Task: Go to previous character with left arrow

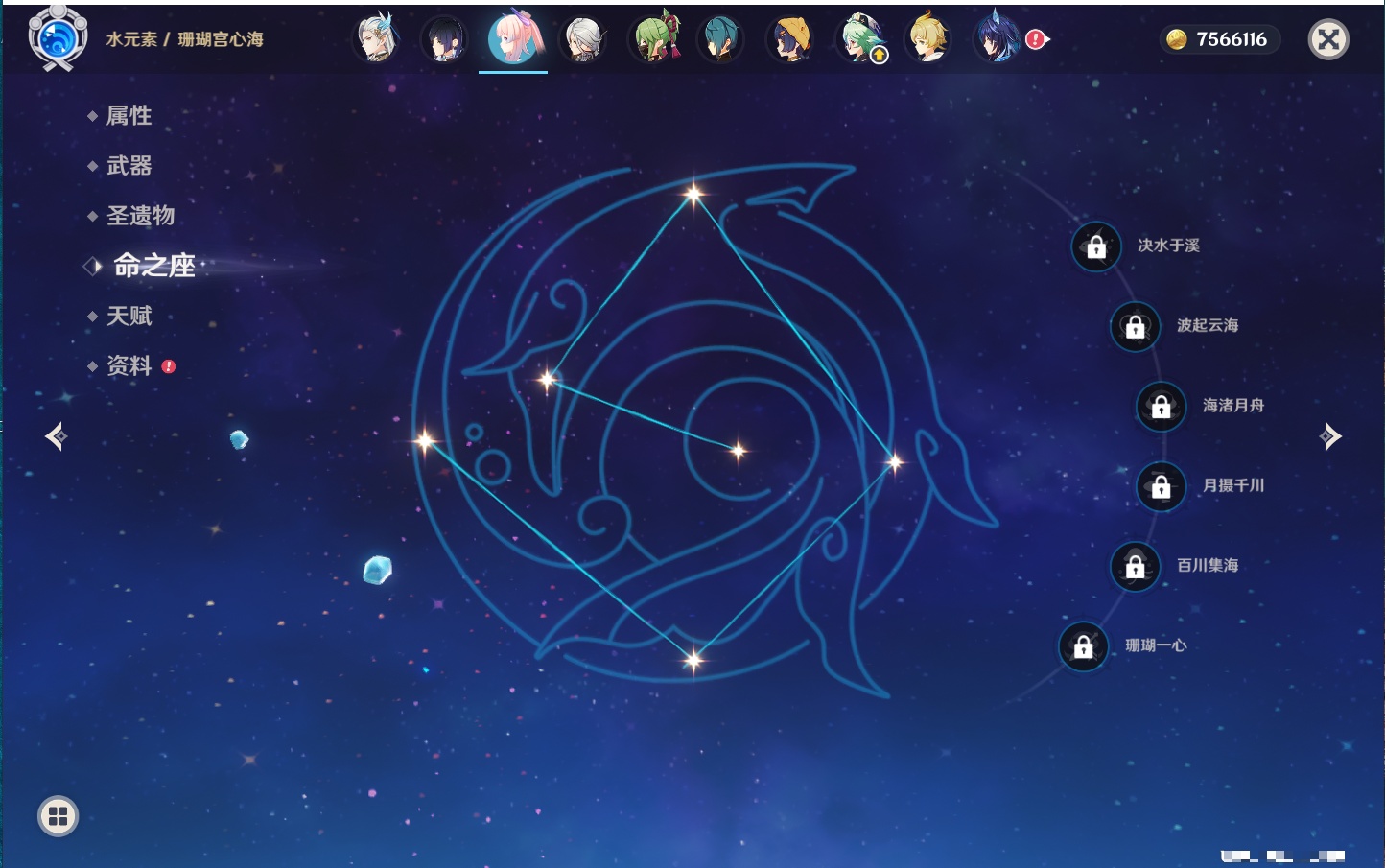Action: 57,436
